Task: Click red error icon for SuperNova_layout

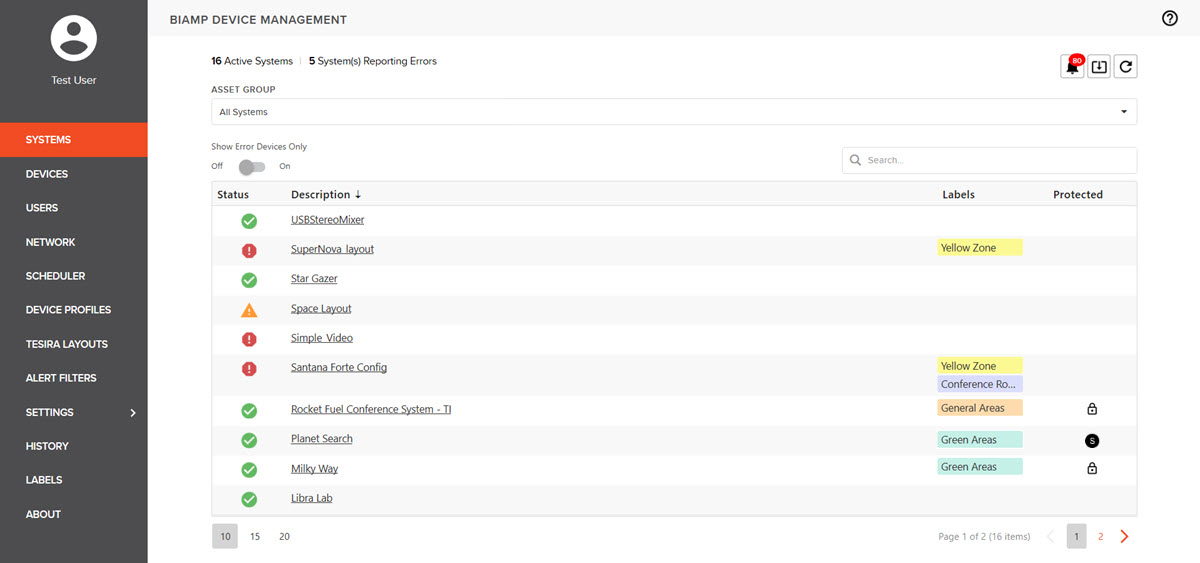Action: tap(249, 250)
